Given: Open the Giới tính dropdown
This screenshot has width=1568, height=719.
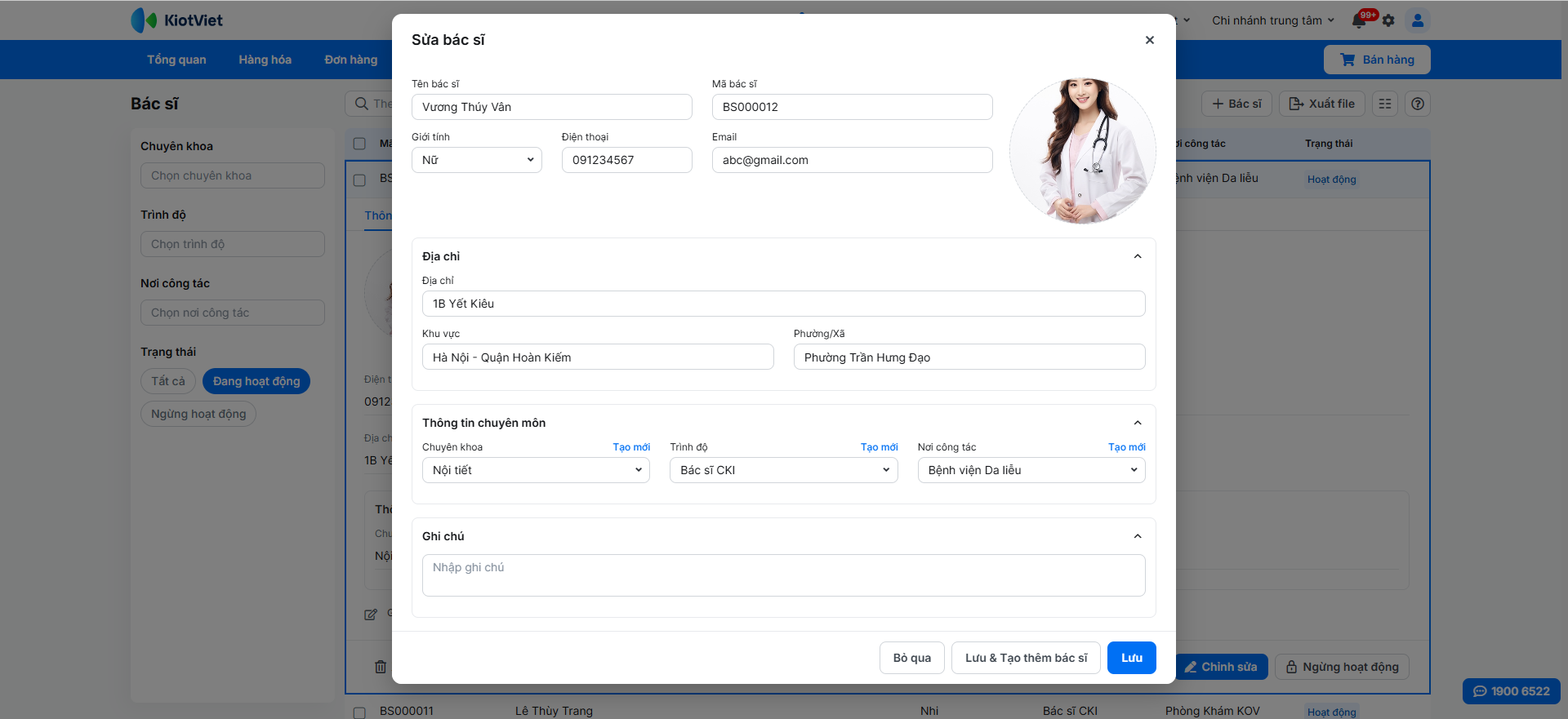Looking at the screenshot, I should [x=477, y=160].
